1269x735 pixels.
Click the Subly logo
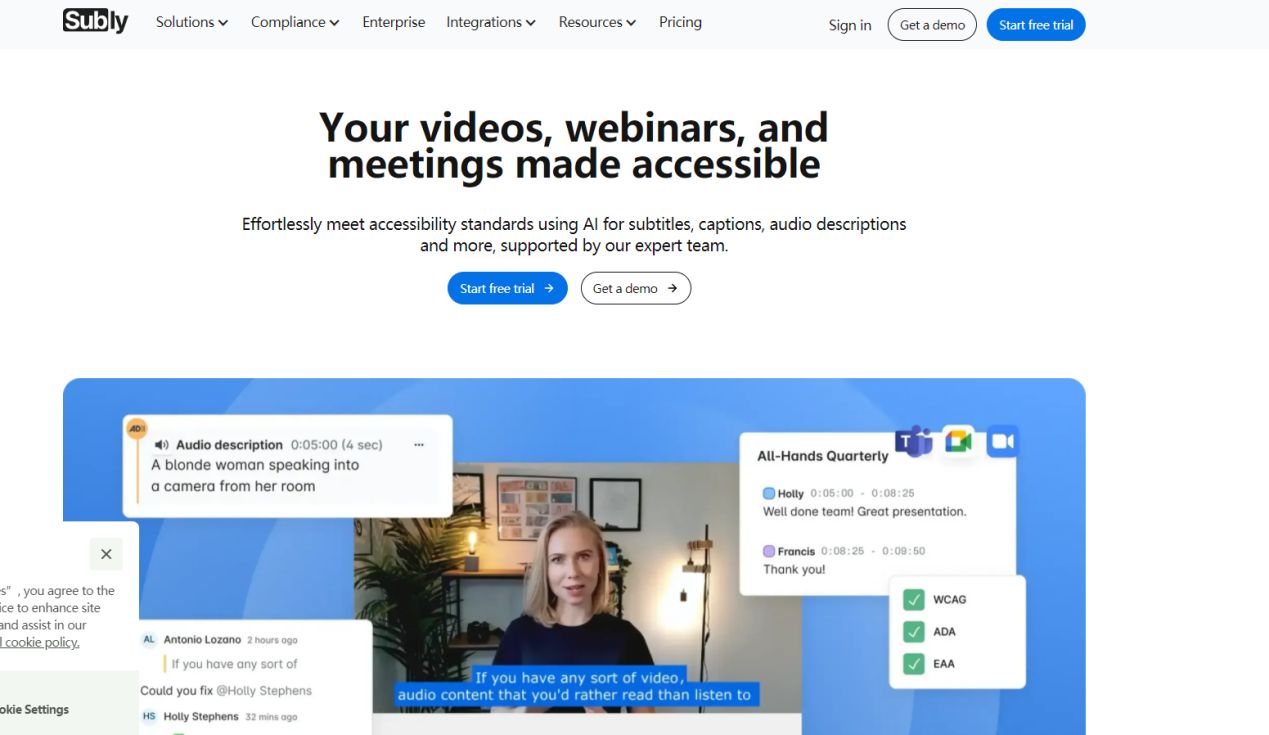[x=95, y=21]
